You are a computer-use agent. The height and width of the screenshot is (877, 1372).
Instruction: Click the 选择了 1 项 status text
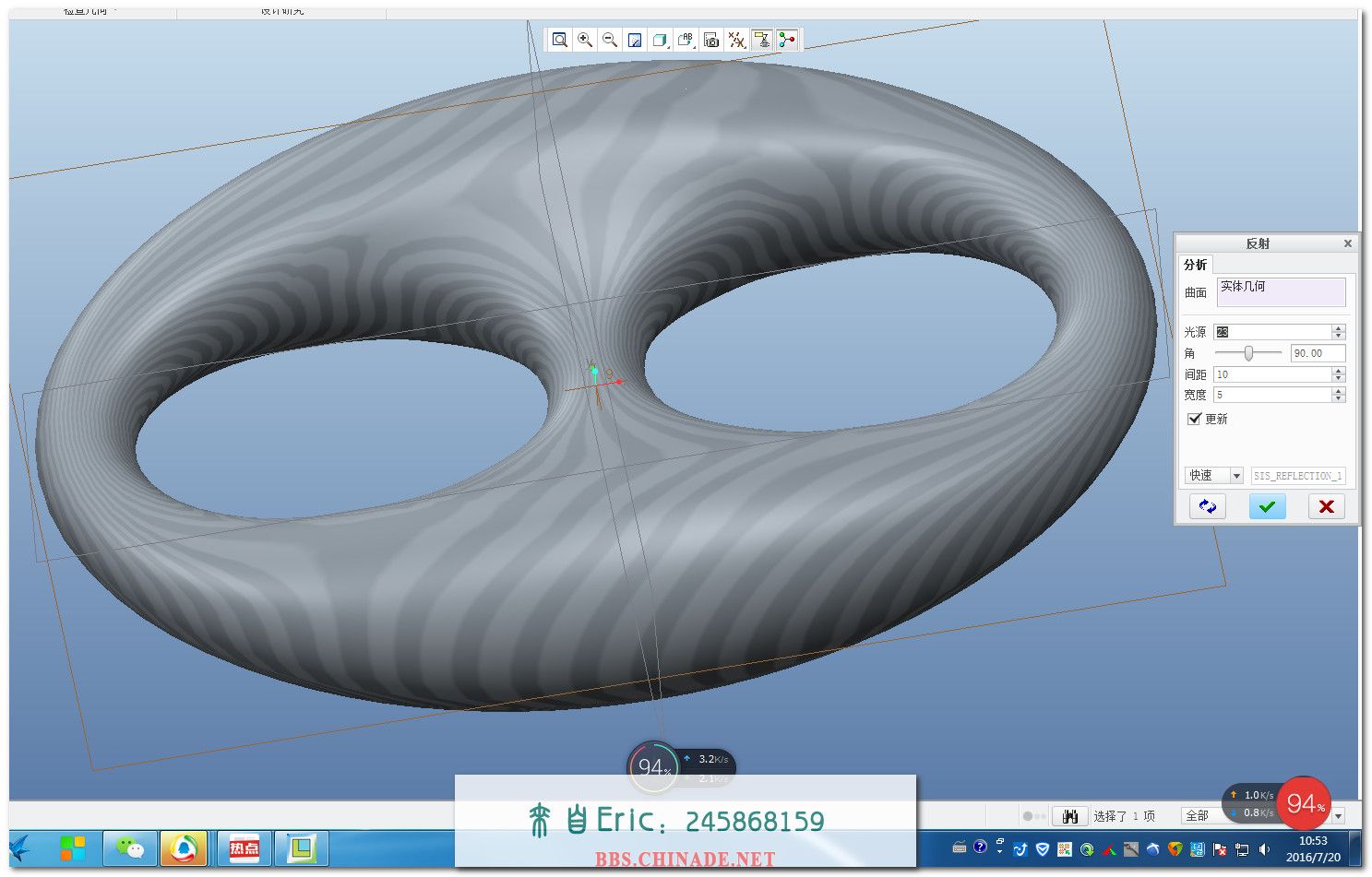tap(1124, 816)
